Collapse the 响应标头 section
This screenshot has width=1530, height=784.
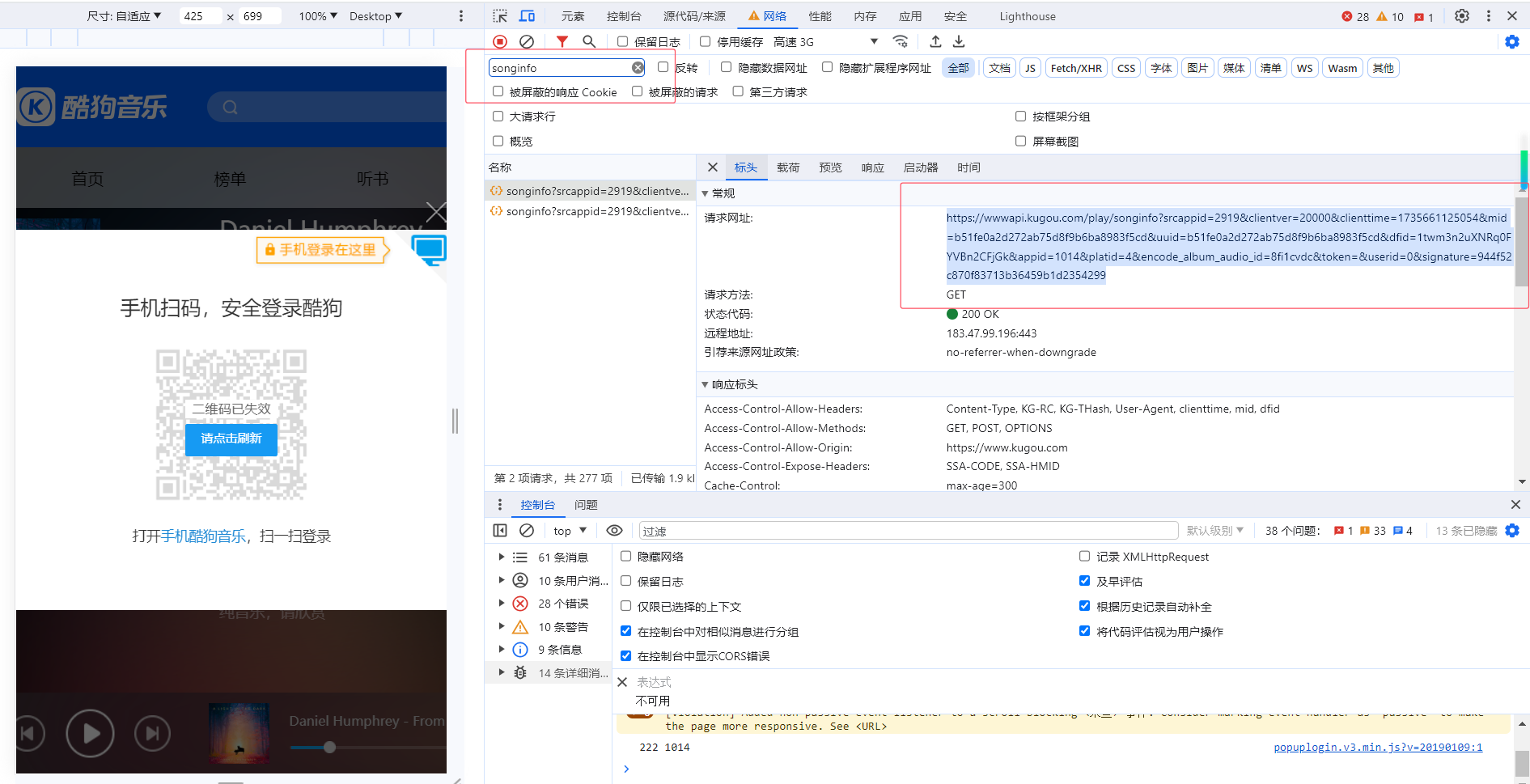tap(705, 384)
